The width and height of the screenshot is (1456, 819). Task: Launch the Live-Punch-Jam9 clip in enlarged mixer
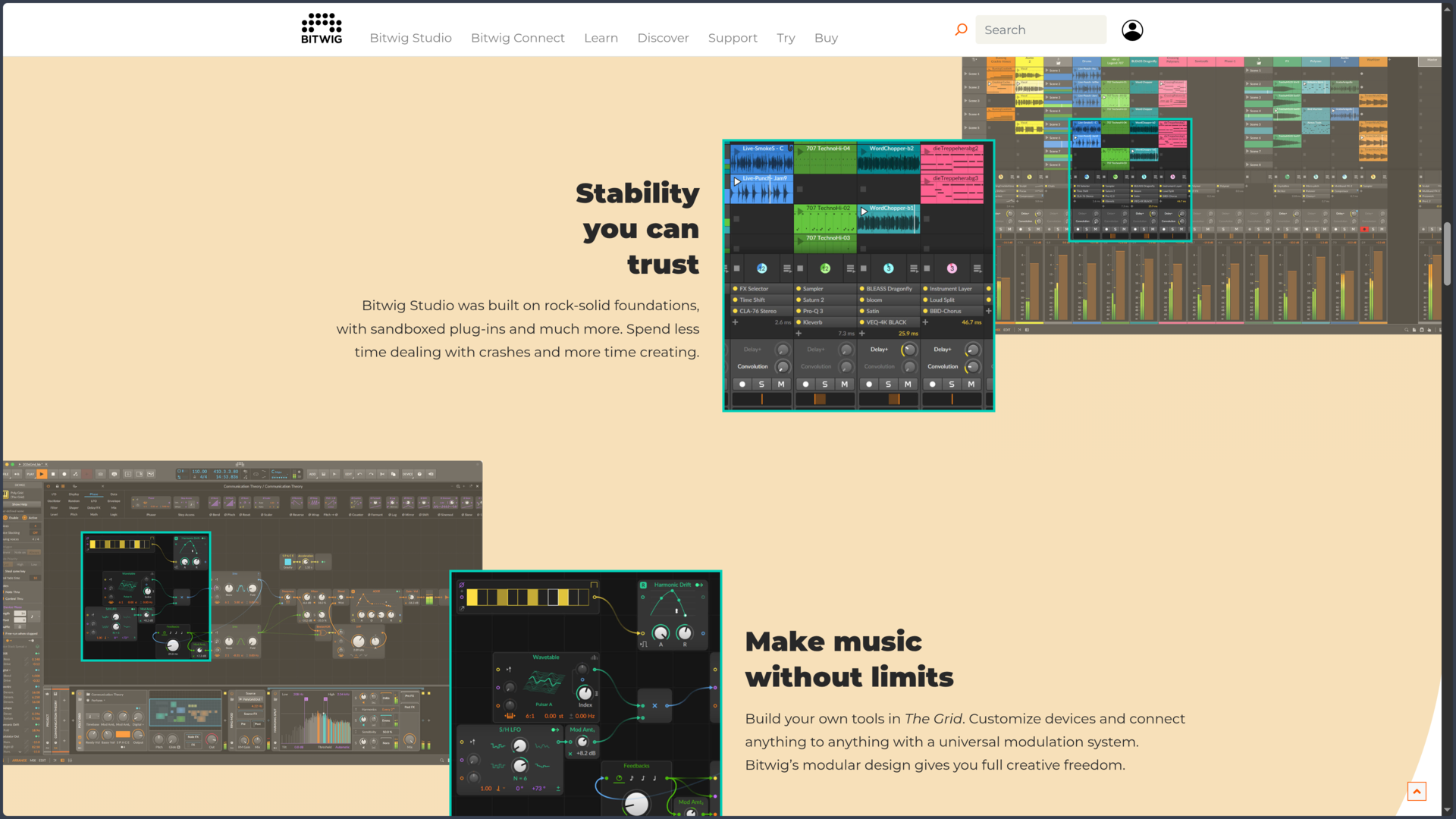(x=737, y=182)
